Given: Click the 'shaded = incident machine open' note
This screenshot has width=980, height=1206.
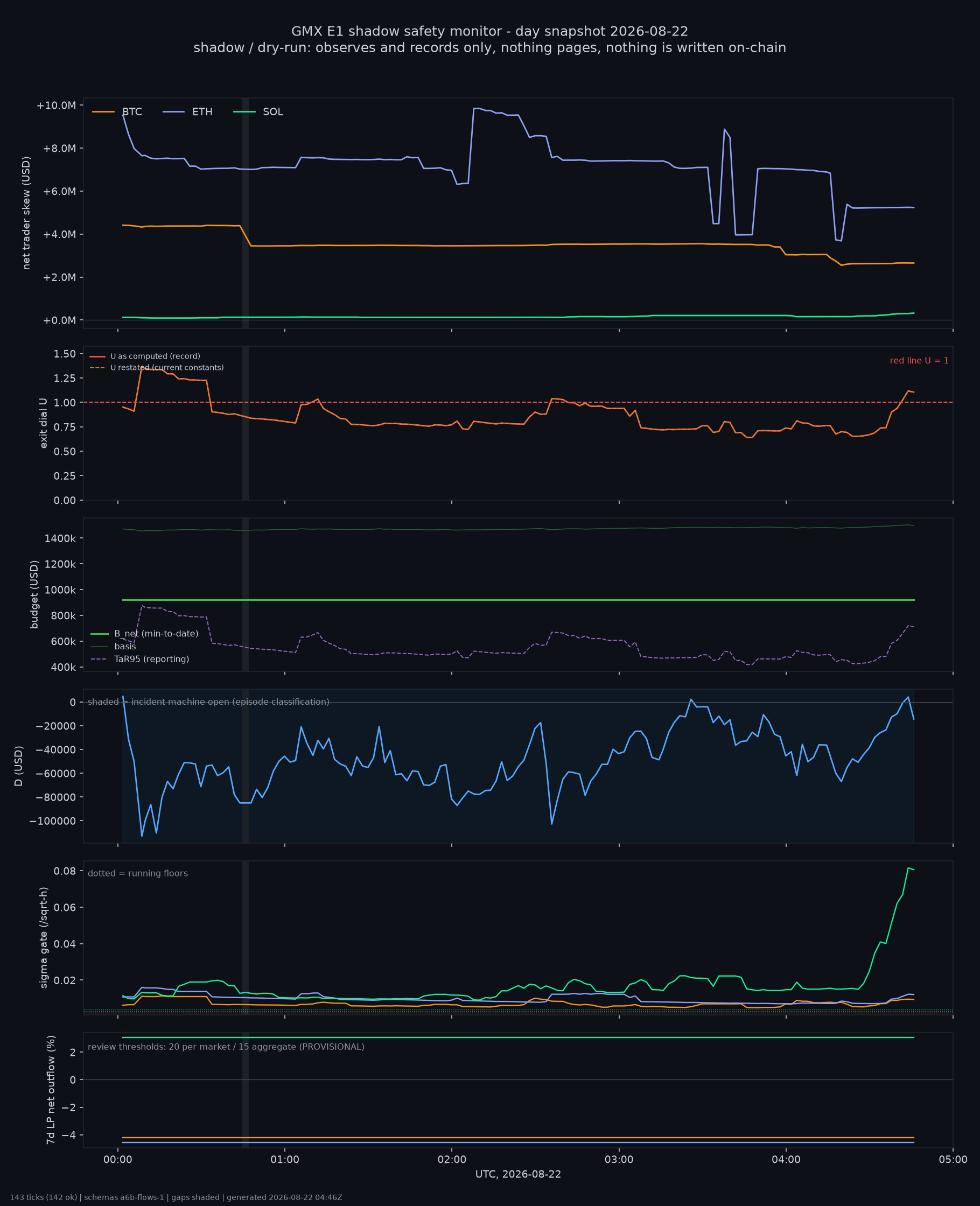Looking at the screenshot, I should (208, 702).
